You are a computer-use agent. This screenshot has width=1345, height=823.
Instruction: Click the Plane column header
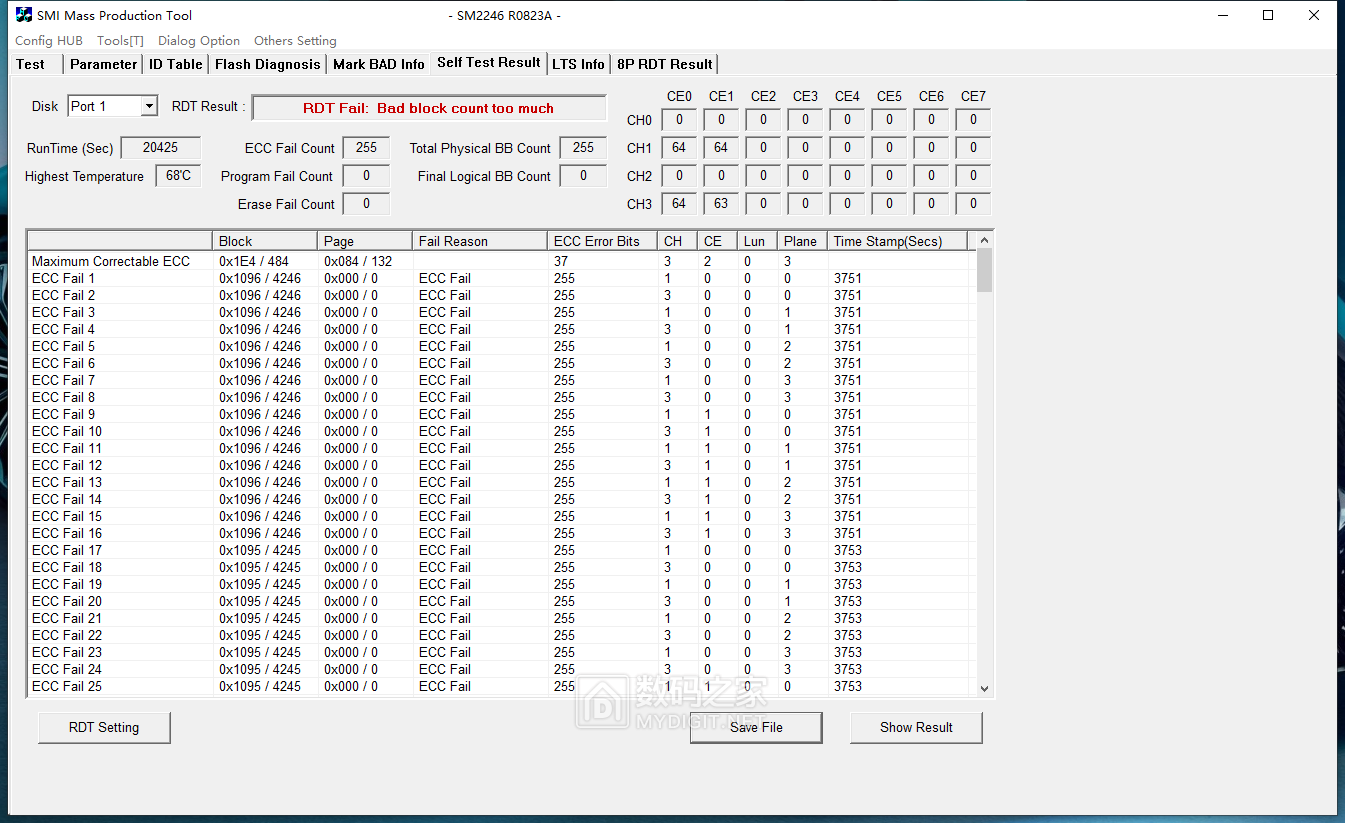coord(803,241)
